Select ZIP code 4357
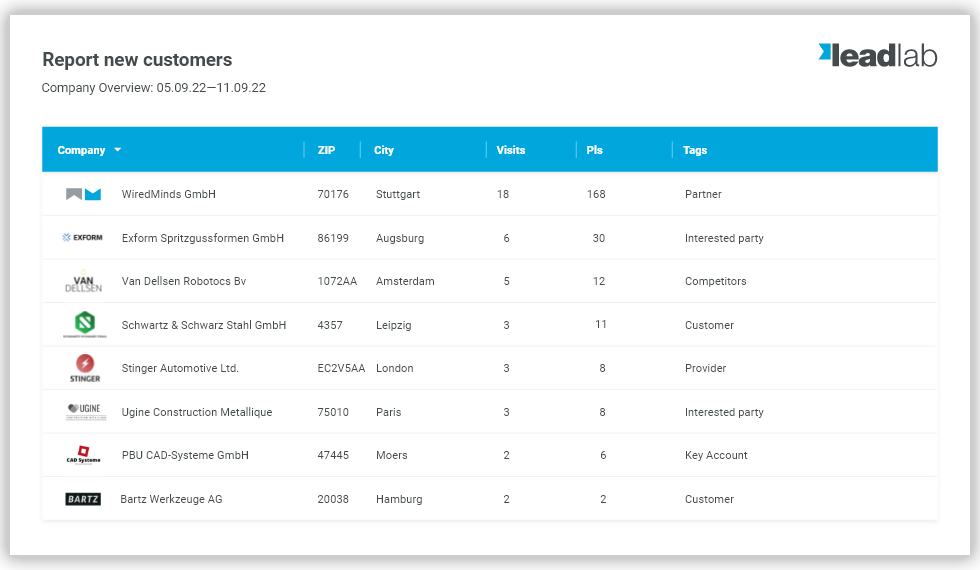Image resolution: width=980 pixels, height=570 pixels. click(330, 325)
